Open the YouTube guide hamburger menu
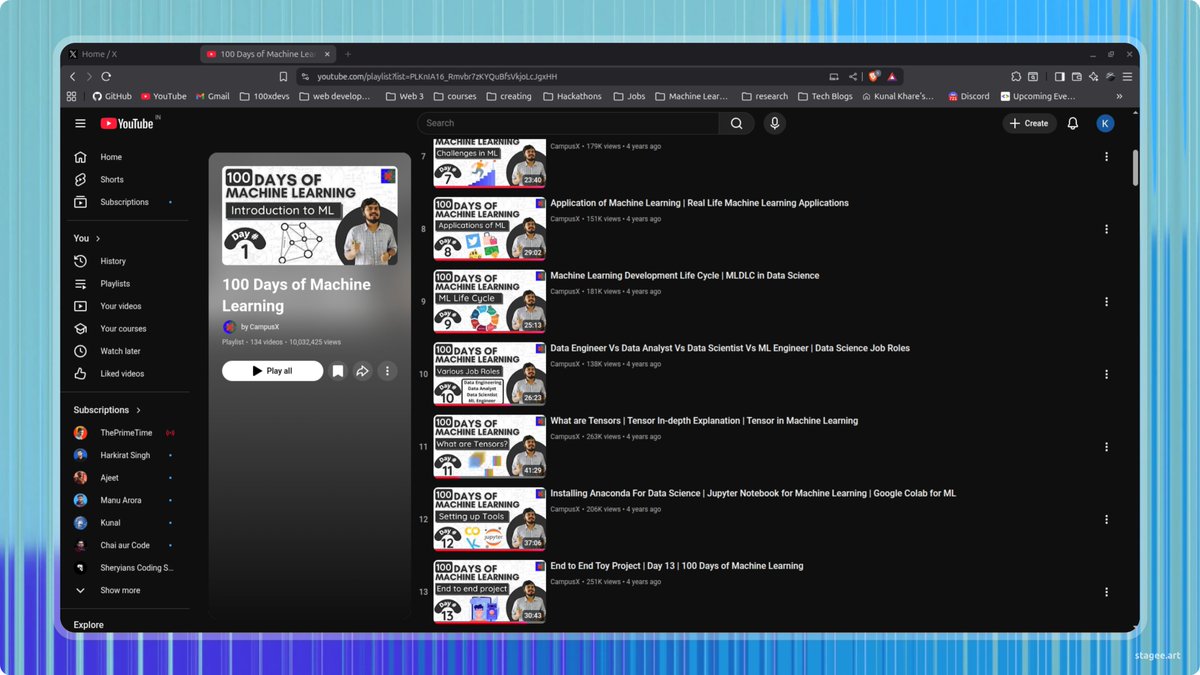1200x675 pixels. coord(80,123)
